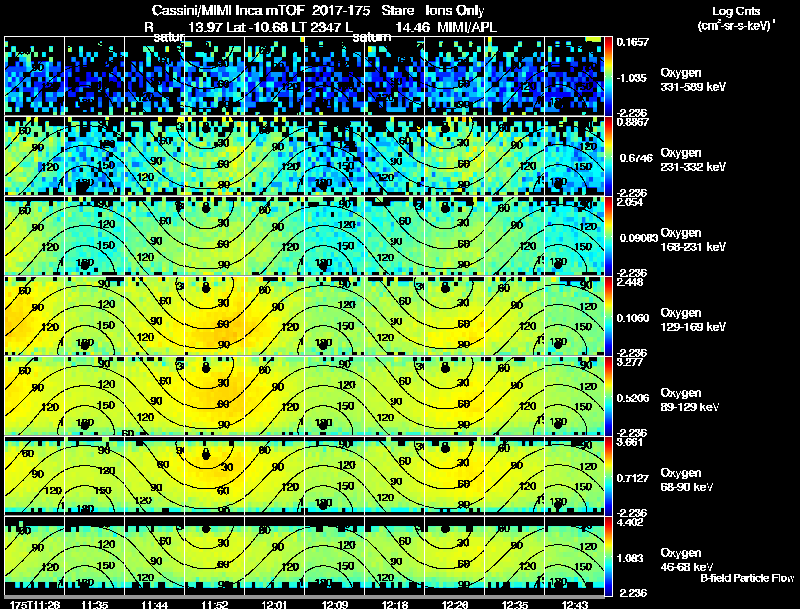800x609 pixels.
Task: Select the 12:26 time axis label
Action: pyautogui.click(x=455, y=605)
